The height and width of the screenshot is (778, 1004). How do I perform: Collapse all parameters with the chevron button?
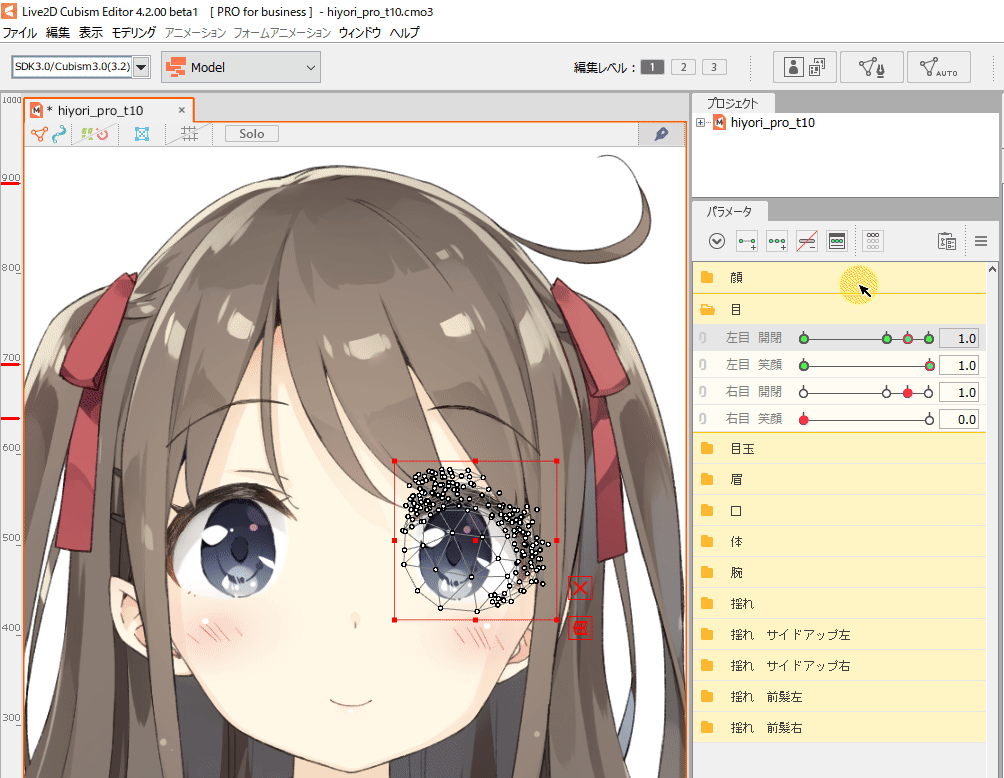[716, 240]
